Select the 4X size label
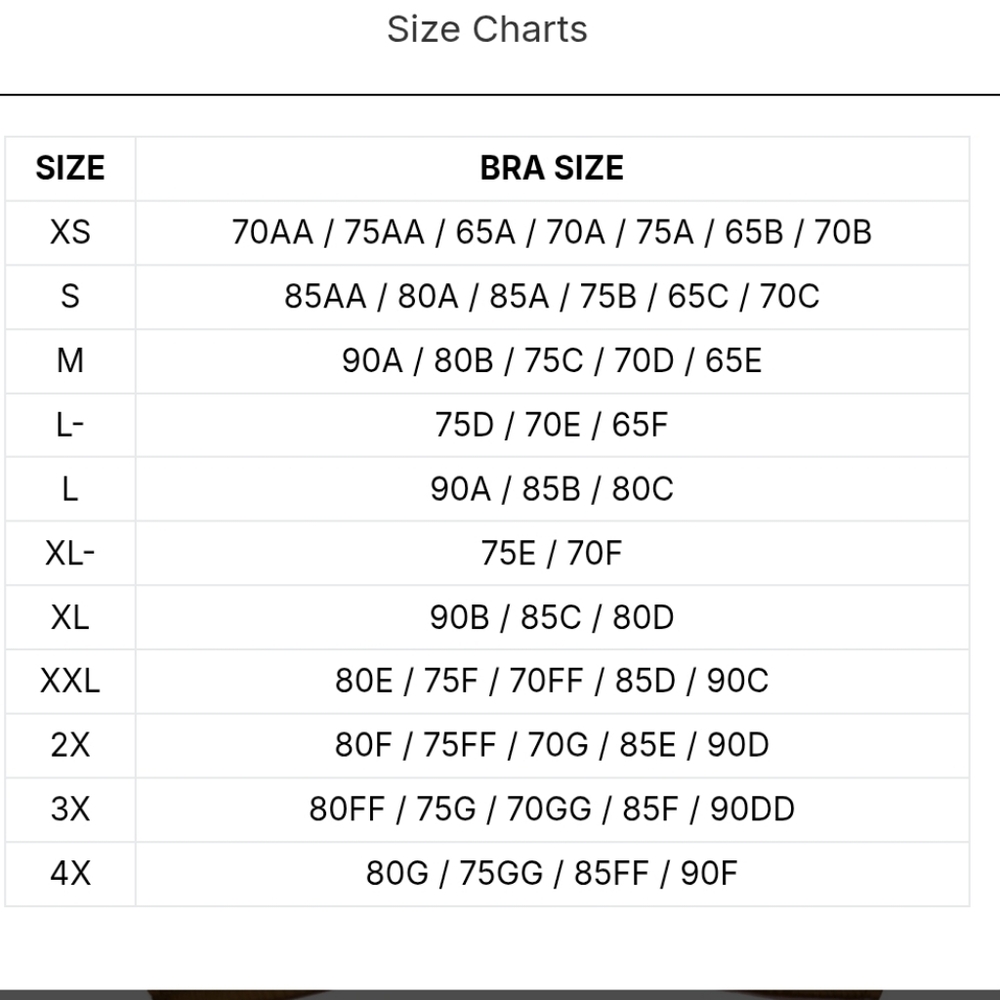Screen dimensions: 1000x1000 click(70, 873)
